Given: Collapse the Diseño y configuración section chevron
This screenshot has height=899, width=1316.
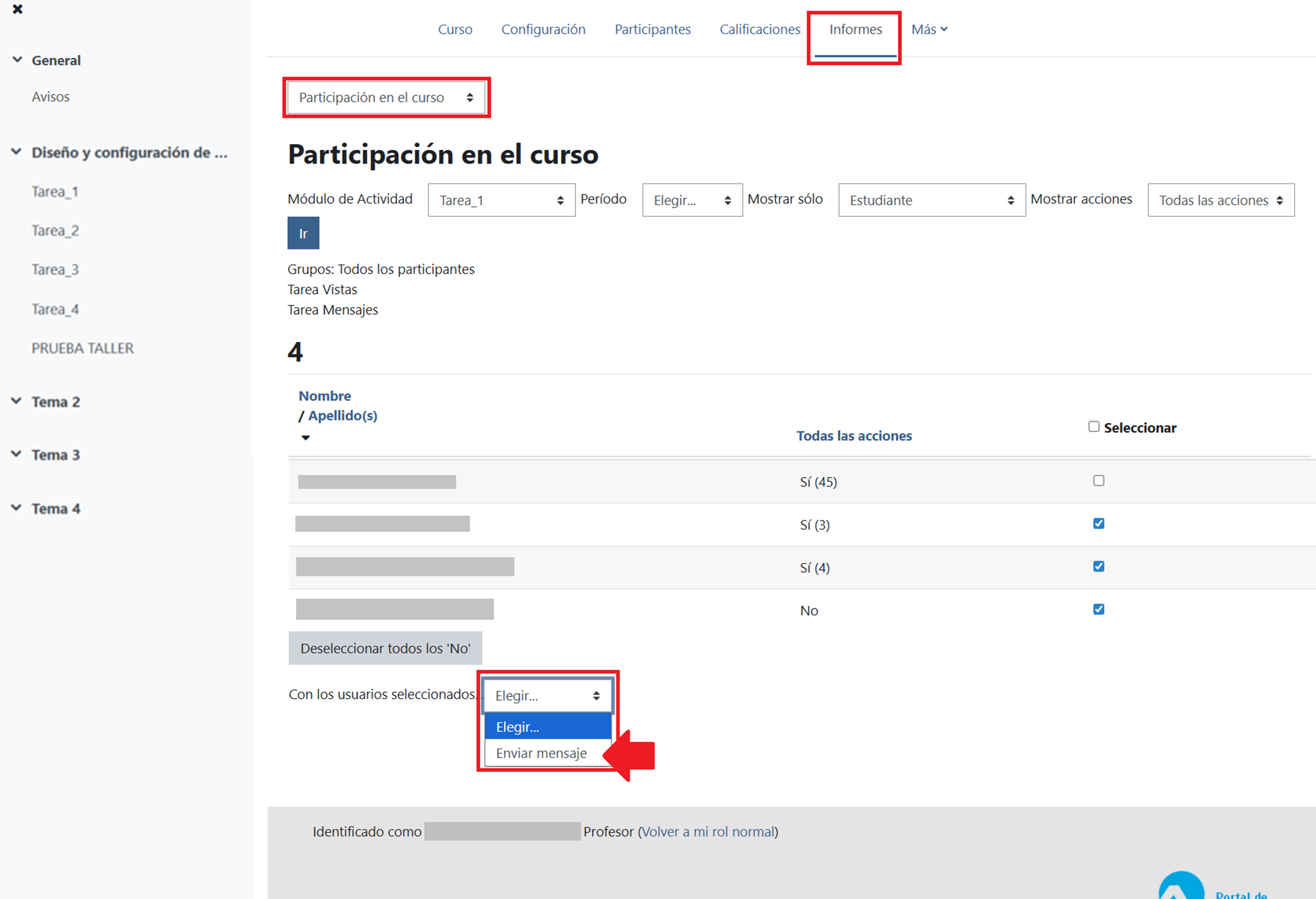Looking at the screenshot, I should [17, 152].
